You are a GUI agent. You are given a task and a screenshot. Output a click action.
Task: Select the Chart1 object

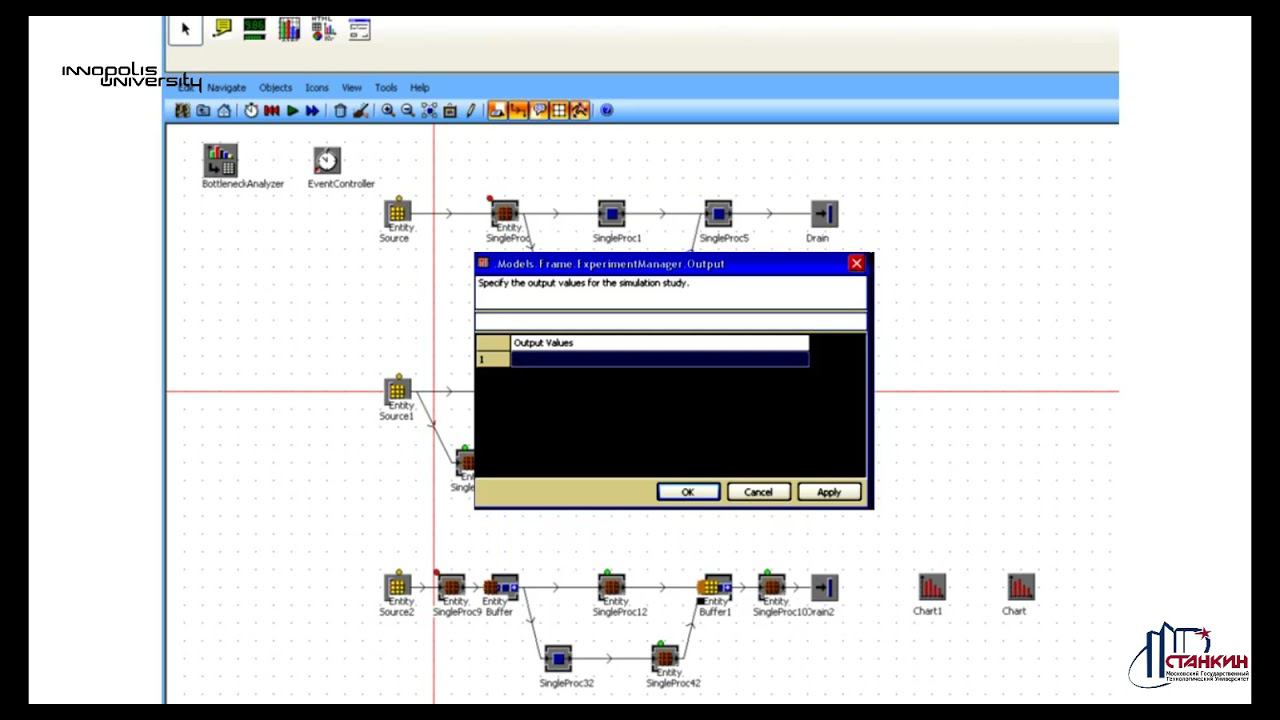click(932, 587)
